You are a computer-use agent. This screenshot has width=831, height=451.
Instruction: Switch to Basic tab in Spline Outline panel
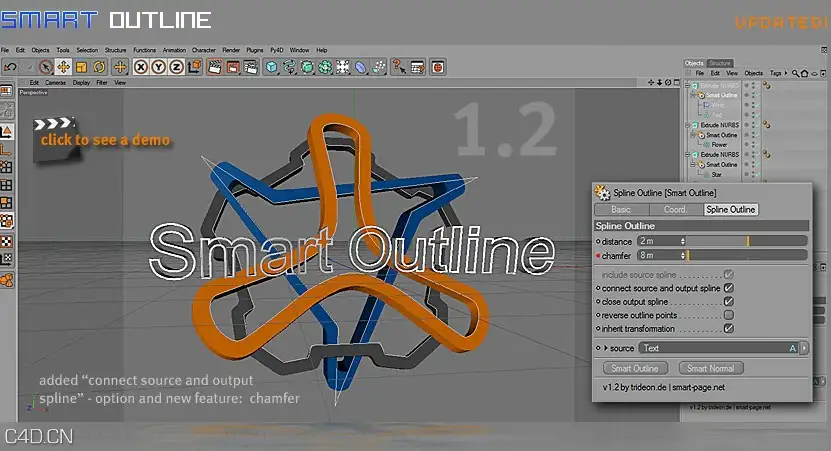tap(621, 209)
